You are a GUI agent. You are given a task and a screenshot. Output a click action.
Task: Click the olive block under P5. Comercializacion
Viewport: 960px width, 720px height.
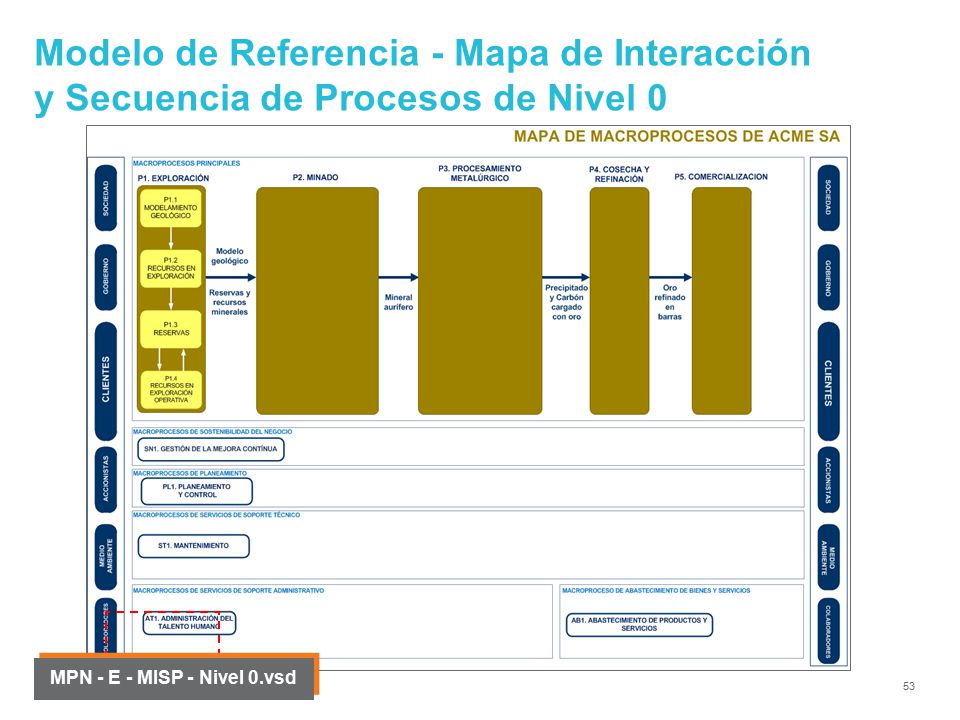point(721,301)
